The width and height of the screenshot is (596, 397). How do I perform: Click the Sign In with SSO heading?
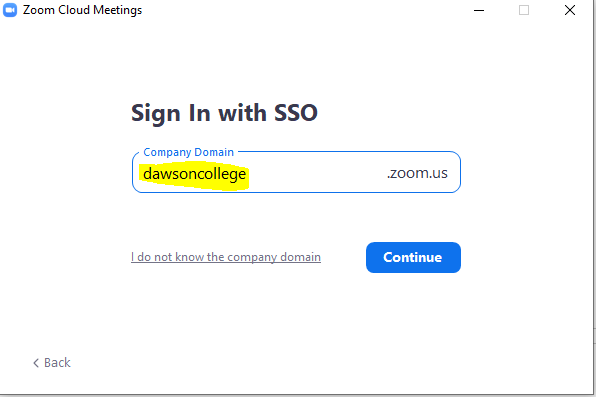(x=224, y=113)
